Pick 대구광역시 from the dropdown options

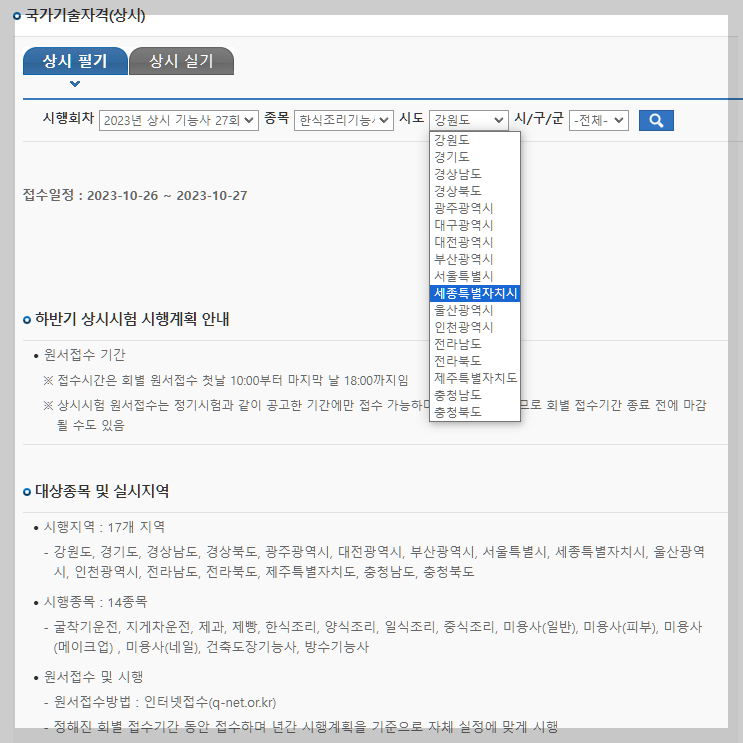coord(475,225)
